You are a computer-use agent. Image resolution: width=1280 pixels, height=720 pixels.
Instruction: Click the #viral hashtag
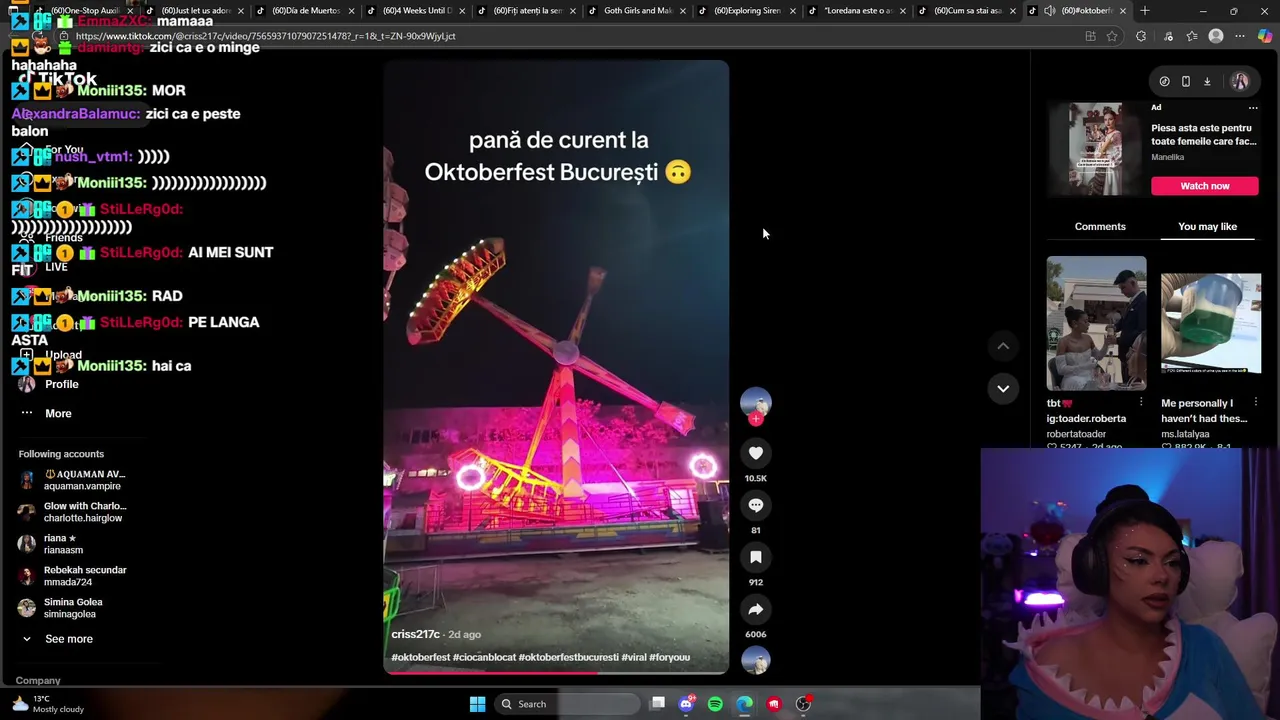[x=634, y=657]
